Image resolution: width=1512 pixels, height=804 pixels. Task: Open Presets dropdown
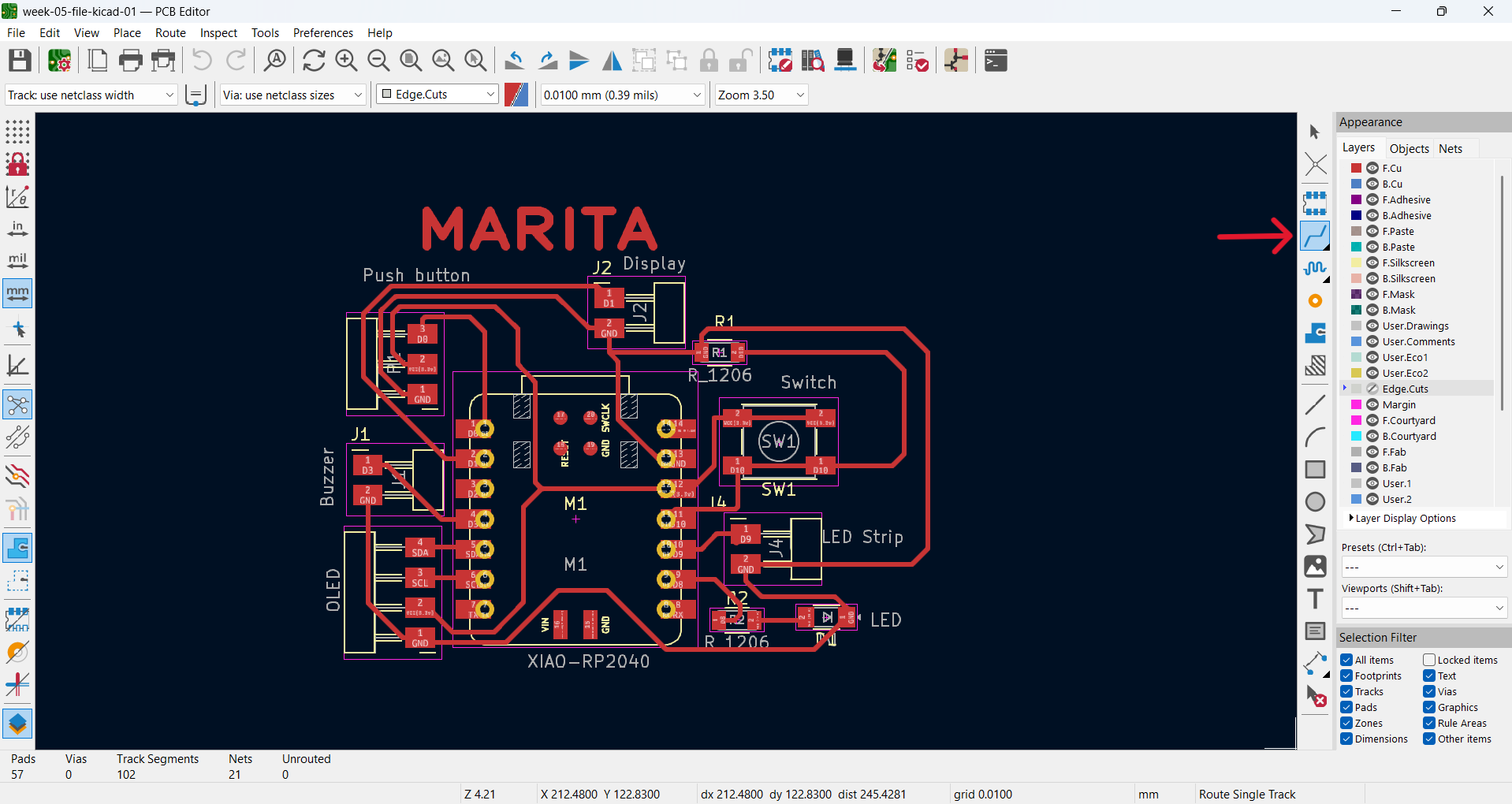click(1424, 567)
